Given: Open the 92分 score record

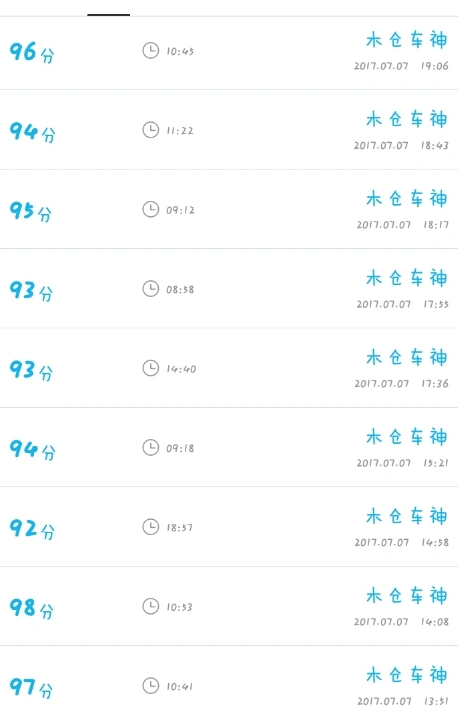Looking at the screenshot, I should coord(229,527).
